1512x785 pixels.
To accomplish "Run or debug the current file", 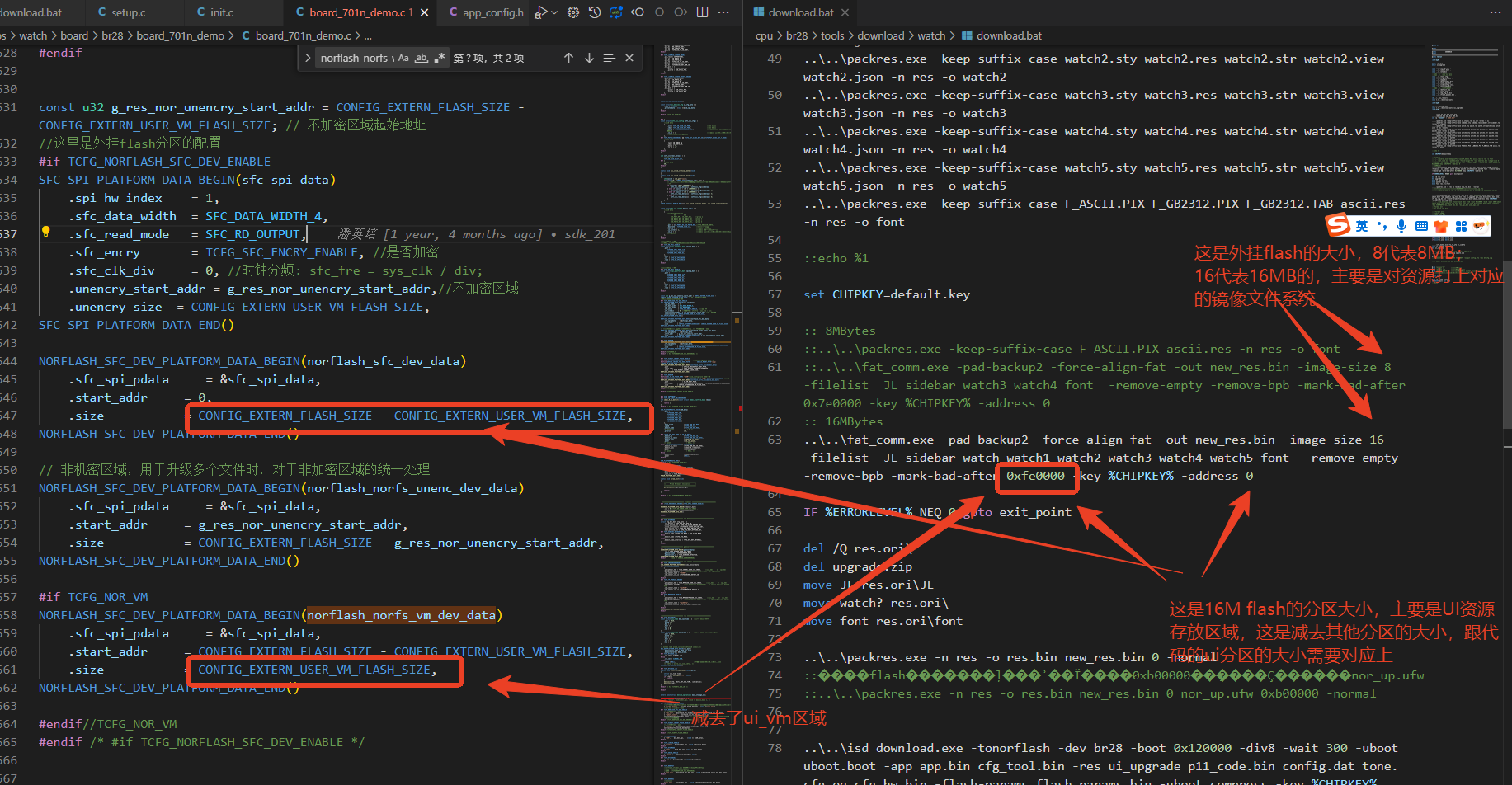I will tap(541, 12).
